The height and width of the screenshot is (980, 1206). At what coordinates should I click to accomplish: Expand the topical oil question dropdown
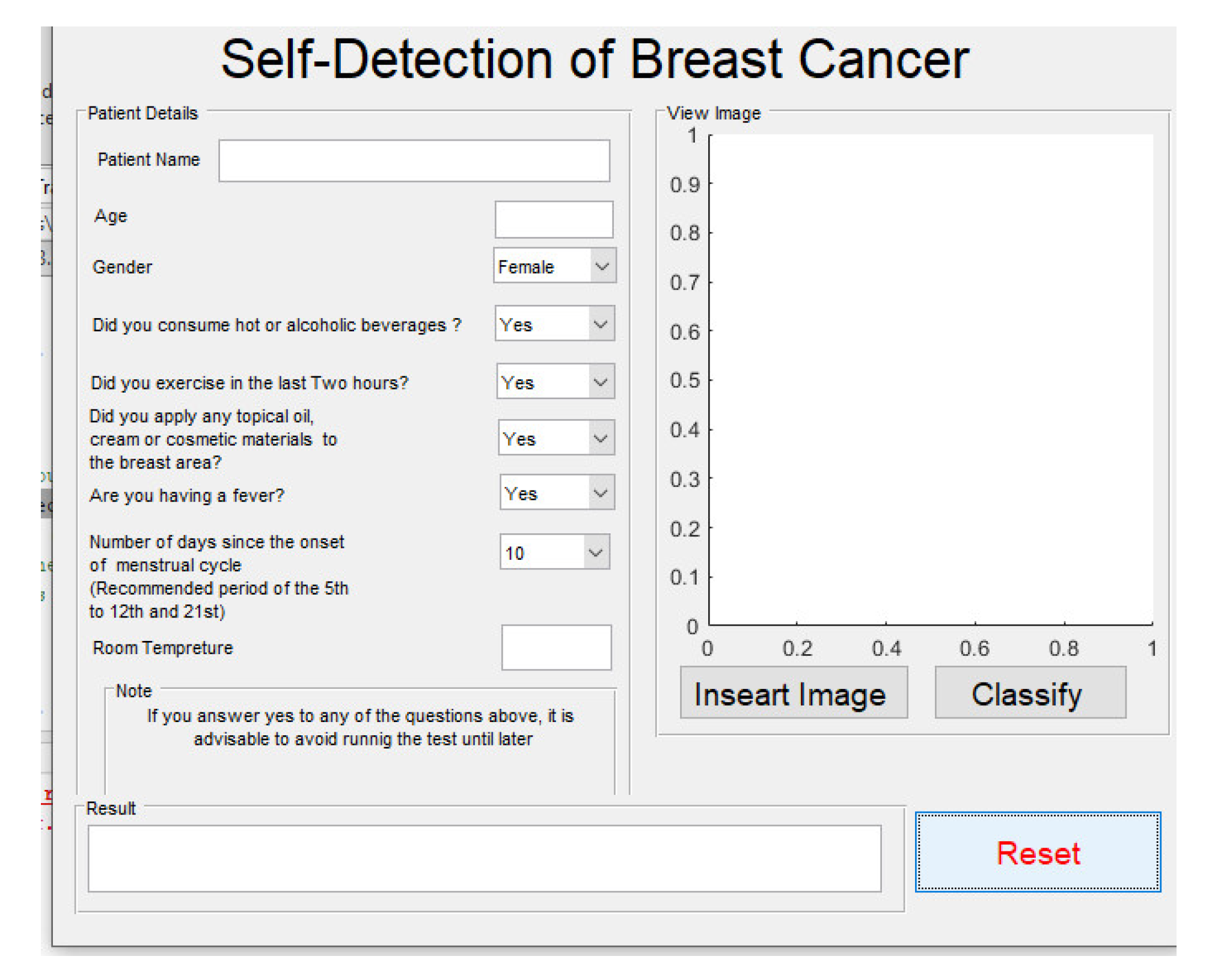(x=601, y=438)
